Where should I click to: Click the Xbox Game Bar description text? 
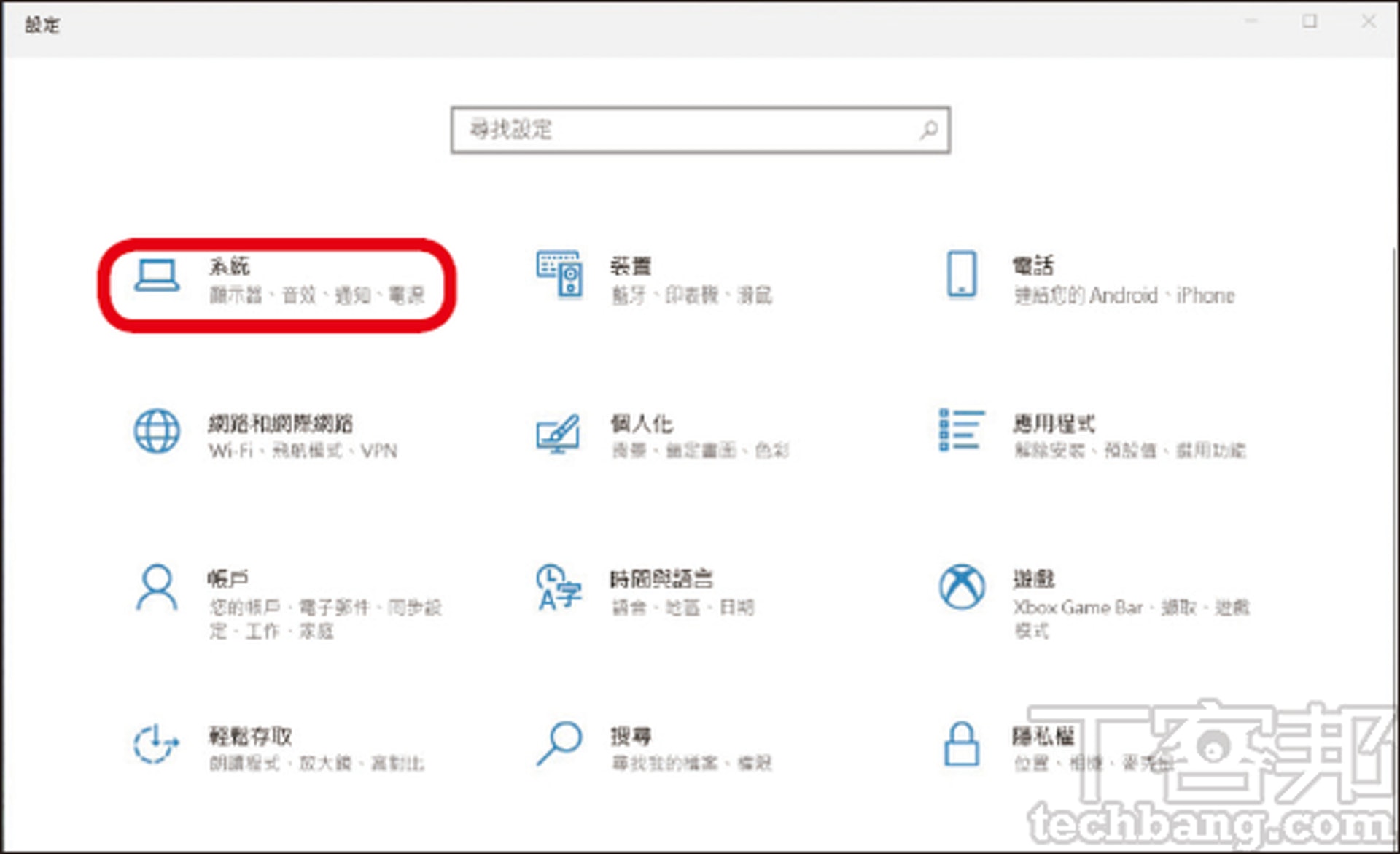pyautogui.click(x=1131, y=618)
